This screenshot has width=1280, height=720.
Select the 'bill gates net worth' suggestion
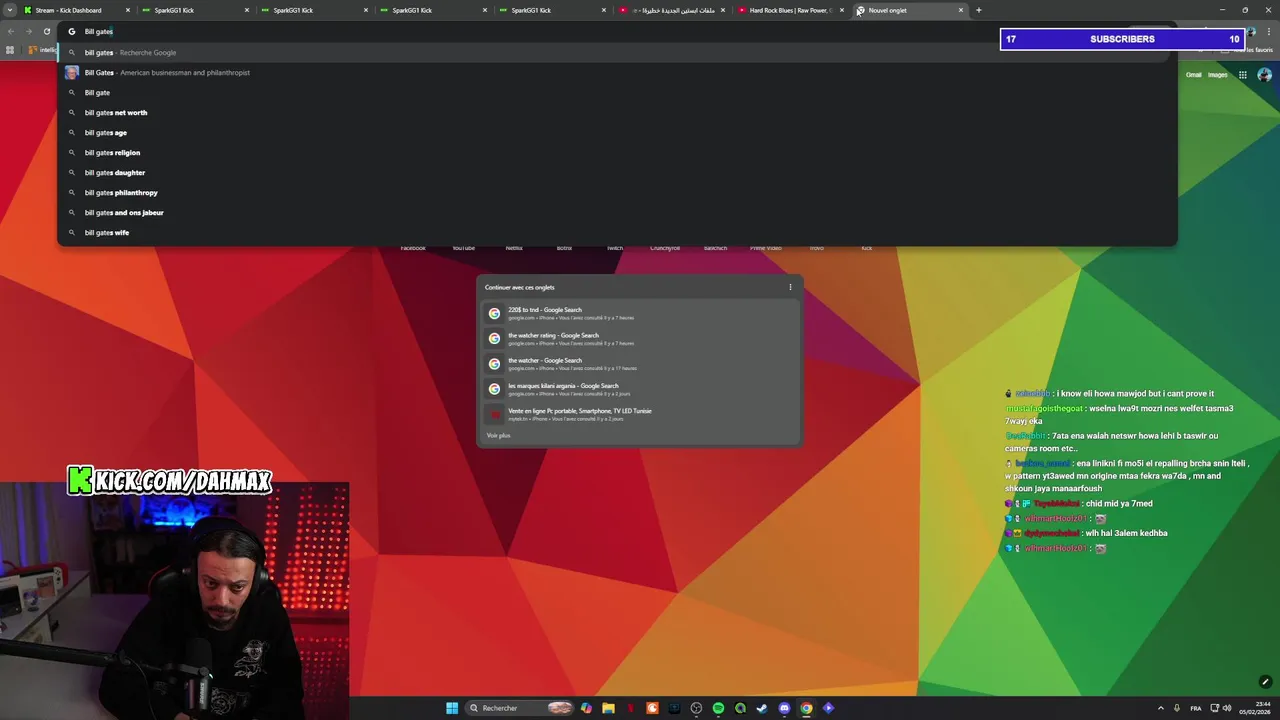pos(617,112)
